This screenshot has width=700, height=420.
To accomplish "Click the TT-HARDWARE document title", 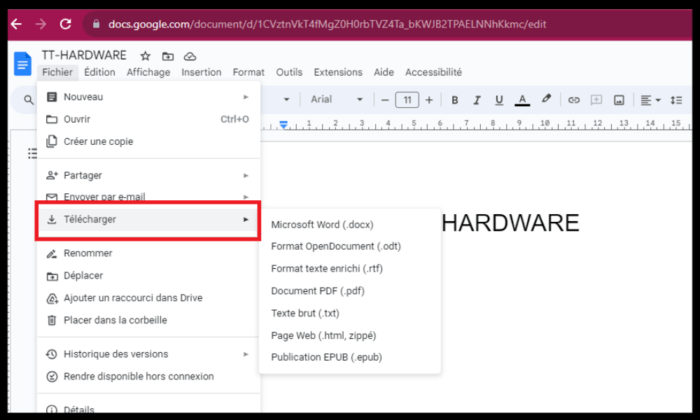I will tap(84, 55).
